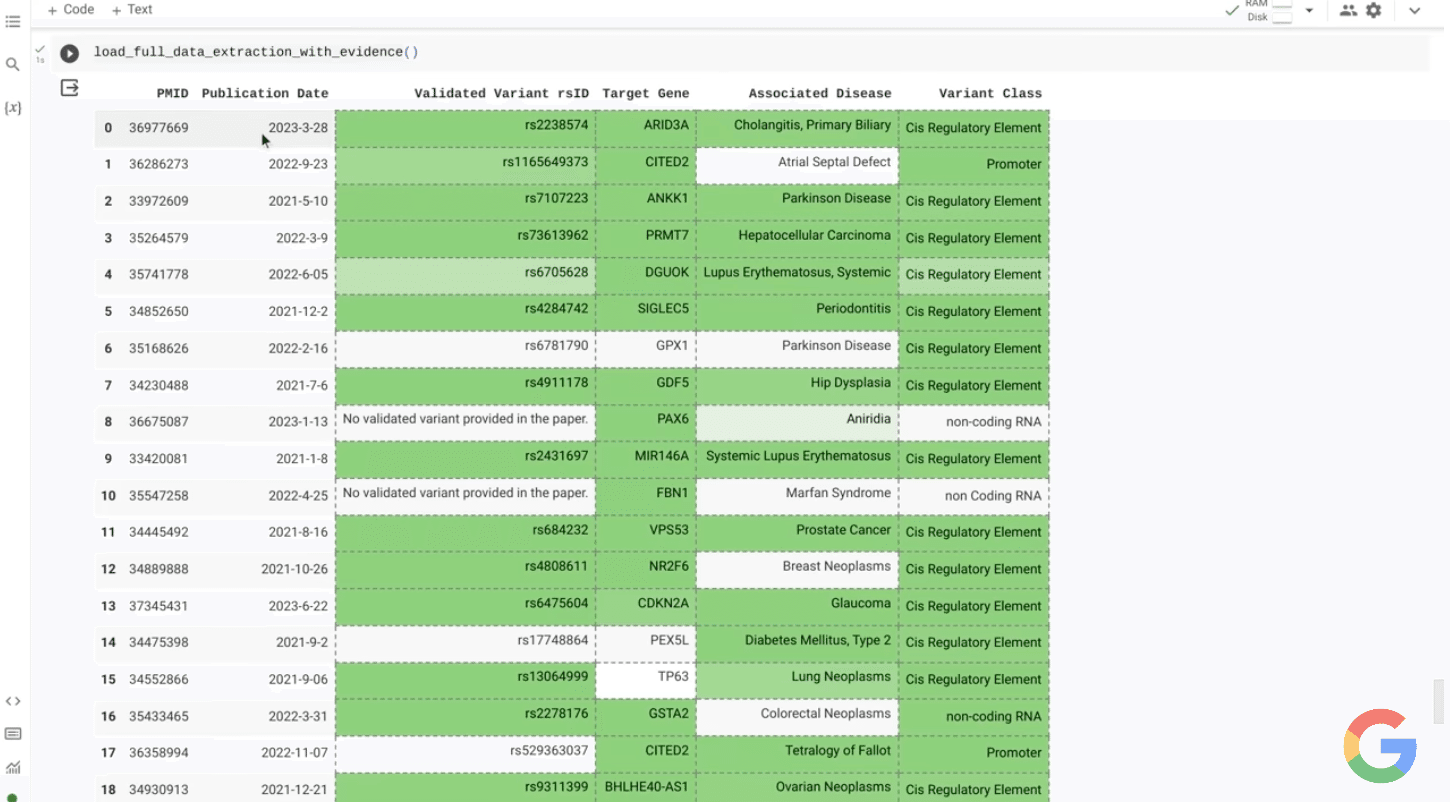Open the code snippets panel
The width and height of the screenshot is (1450, 802).
[x=13, y=701]
